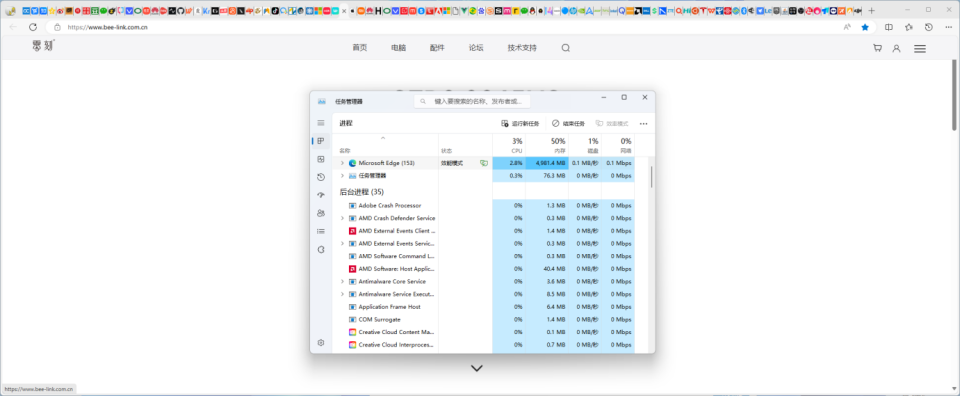Image resolution: width=960 pixels, height=396 pixels.
Task: Select Adobe Crash Processor row
Action: pyautogui.click(x=483, y=206)
